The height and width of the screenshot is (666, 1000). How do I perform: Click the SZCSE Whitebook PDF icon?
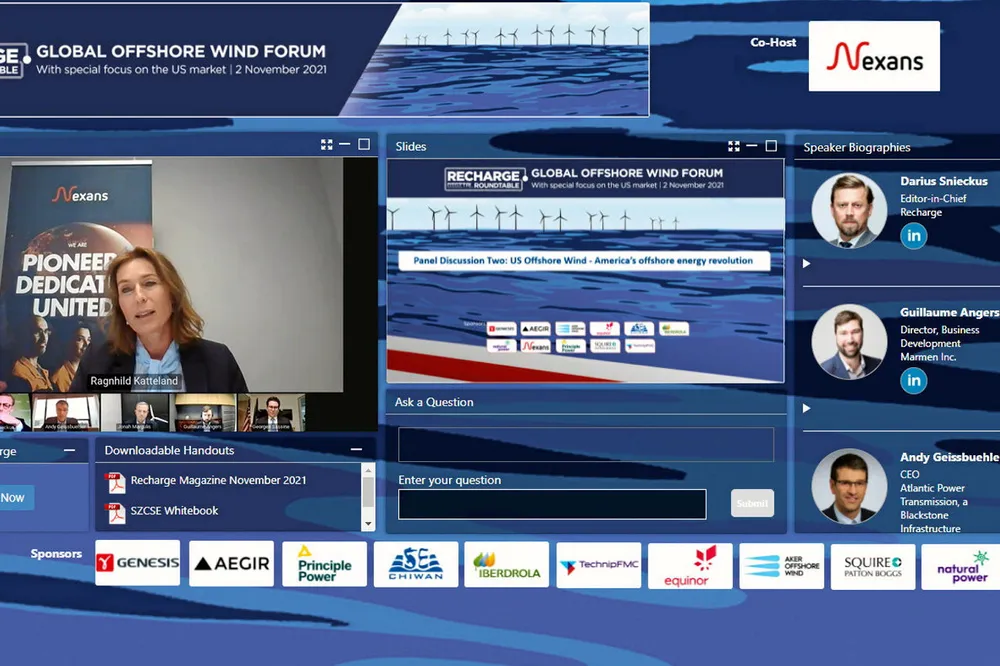point(116,512)
